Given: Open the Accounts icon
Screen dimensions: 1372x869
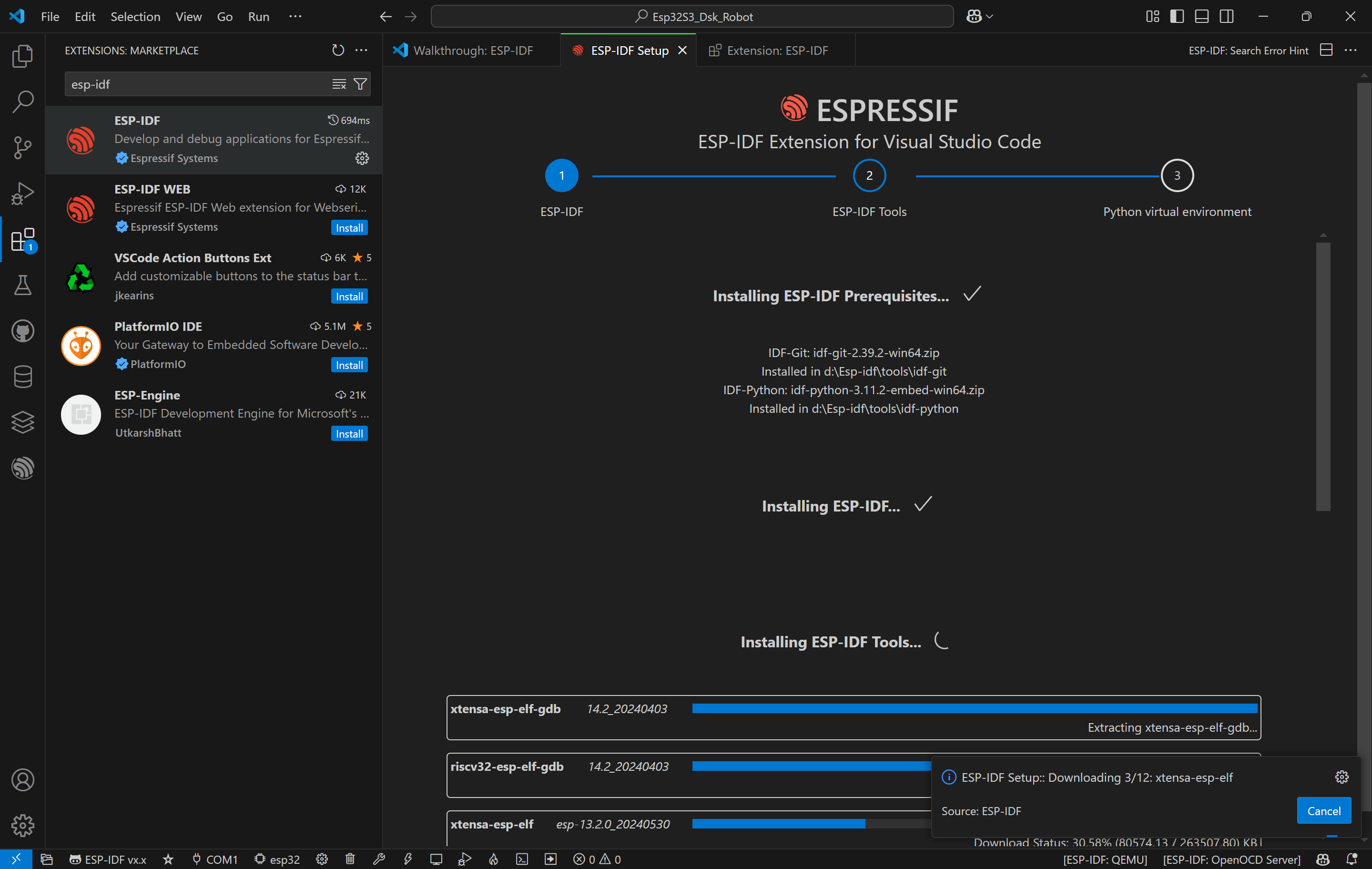Looking at the screenshot, I should pos(23,779).
